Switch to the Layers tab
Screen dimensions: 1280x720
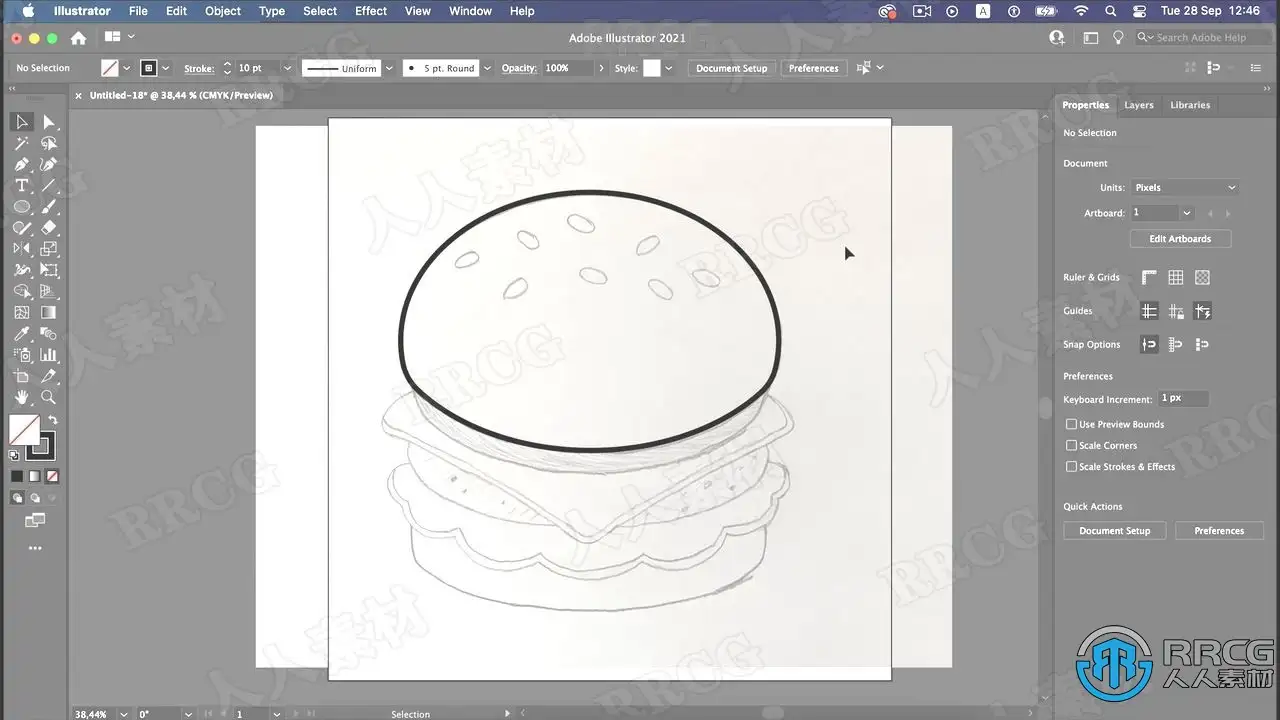click(1138, 105)
